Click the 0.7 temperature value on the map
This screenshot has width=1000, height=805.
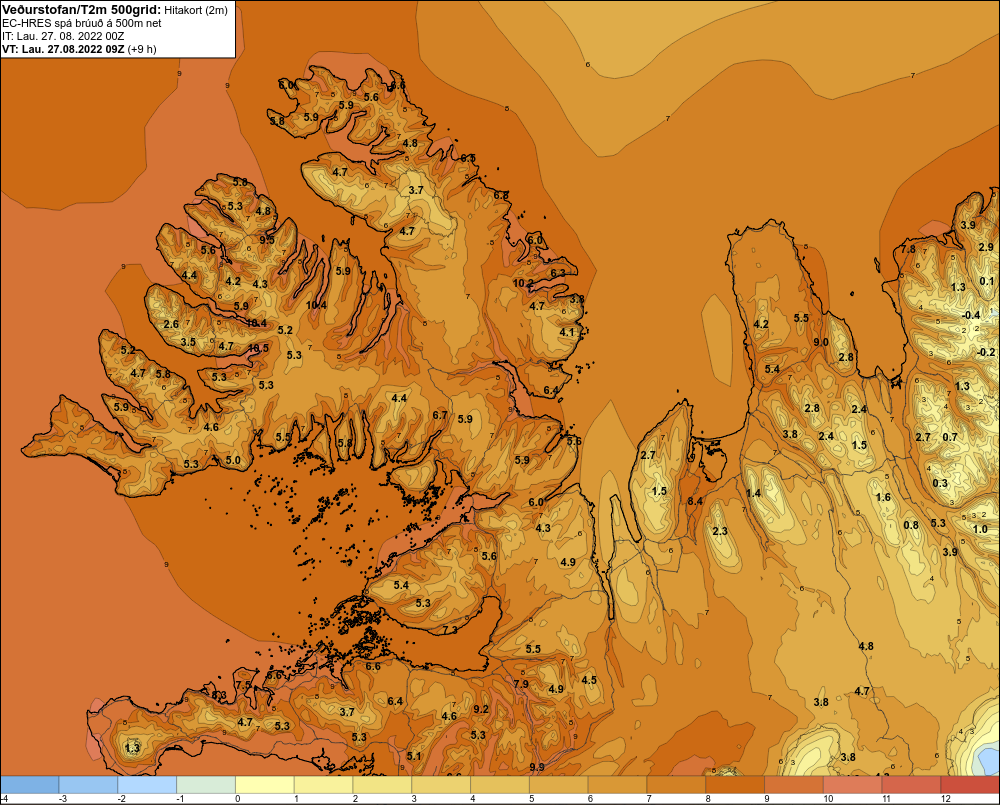950,437
